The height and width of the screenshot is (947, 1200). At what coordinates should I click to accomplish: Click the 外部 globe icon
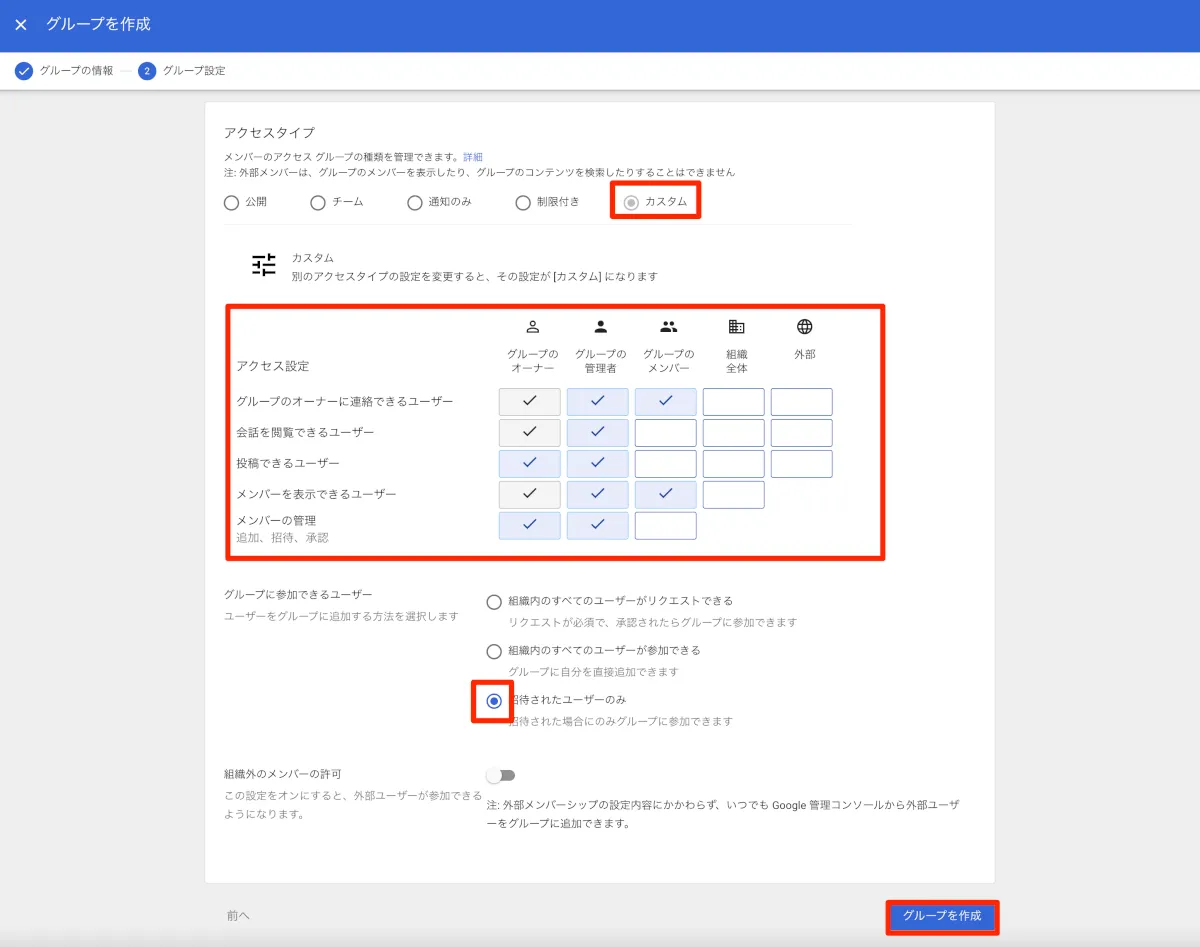point(804,326)
